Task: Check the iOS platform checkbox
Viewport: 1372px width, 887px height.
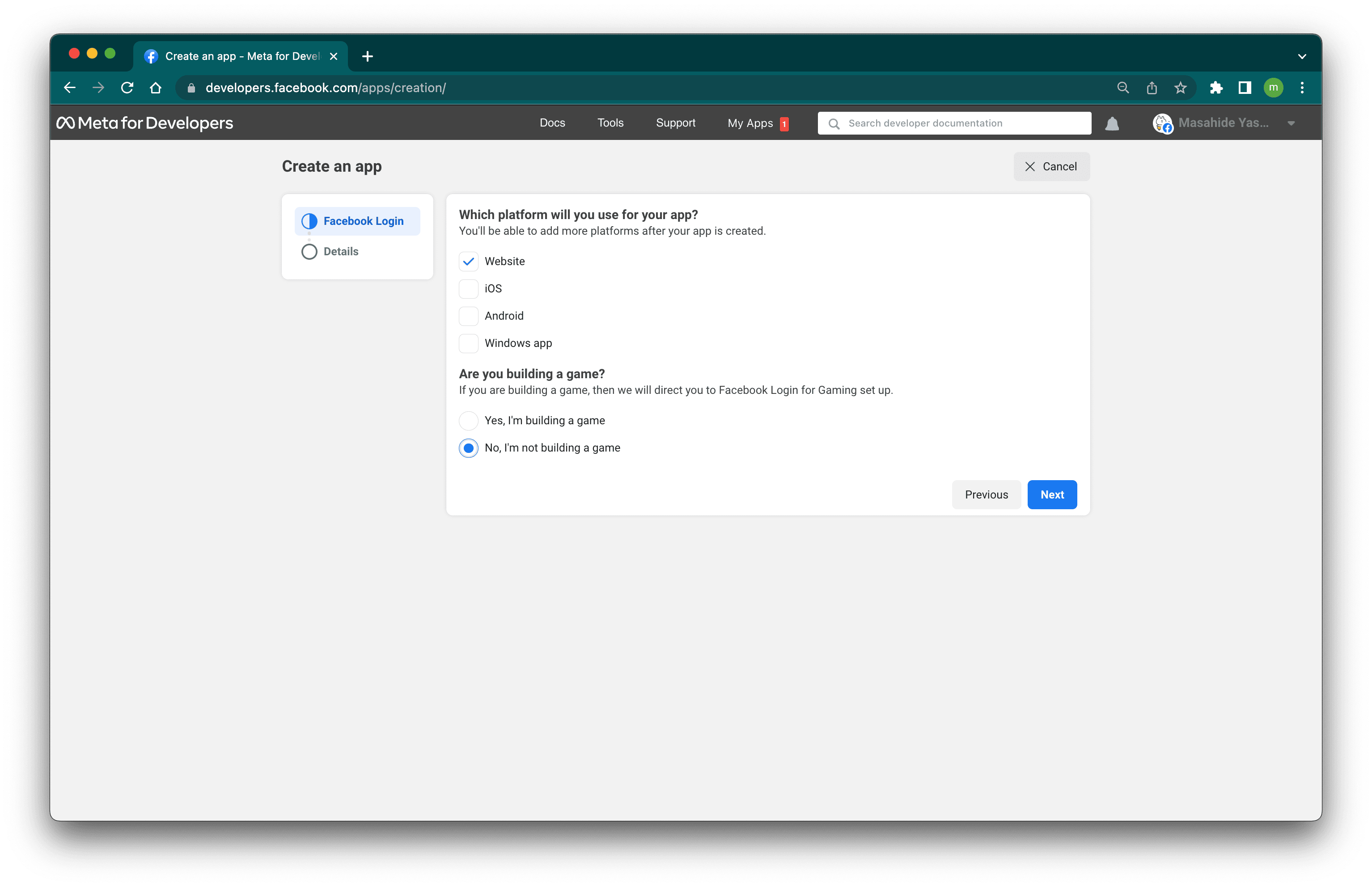Action: [468, 288]
